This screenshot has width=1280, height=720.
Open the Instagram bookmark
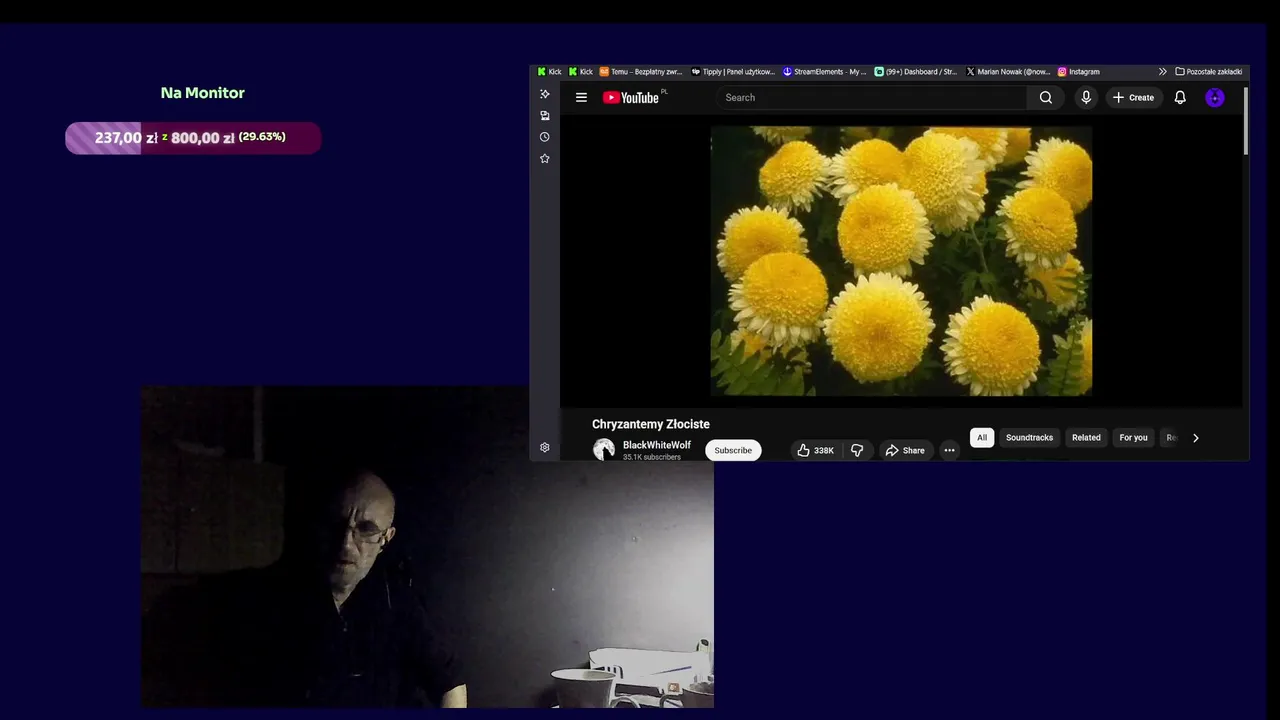(1079, 72)
